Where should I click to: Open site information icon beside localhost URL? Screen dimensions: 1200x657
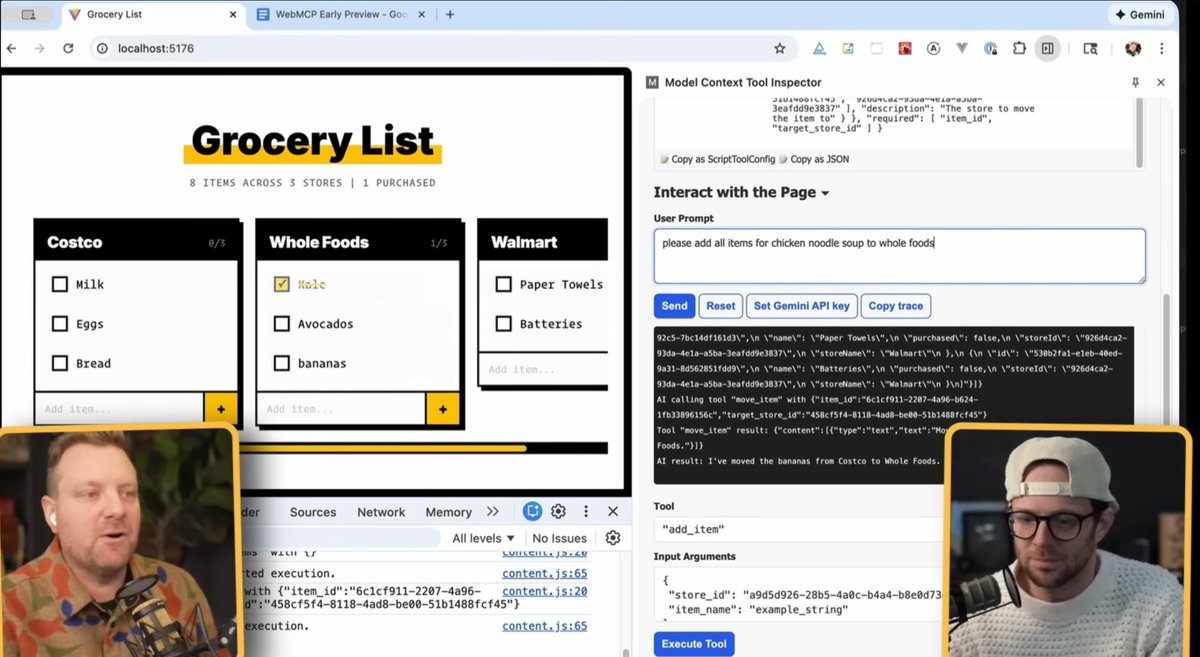click(101, 48)
